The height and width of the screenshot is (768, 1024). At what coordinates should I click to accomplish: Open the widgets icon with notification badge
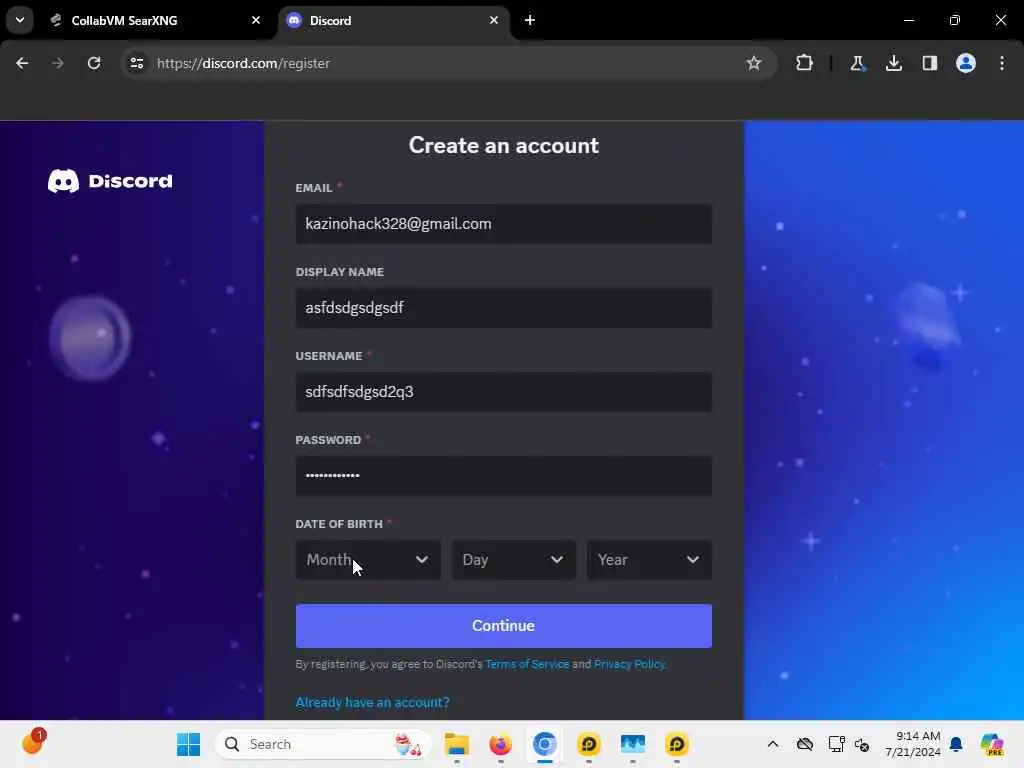tap(33, 743)
